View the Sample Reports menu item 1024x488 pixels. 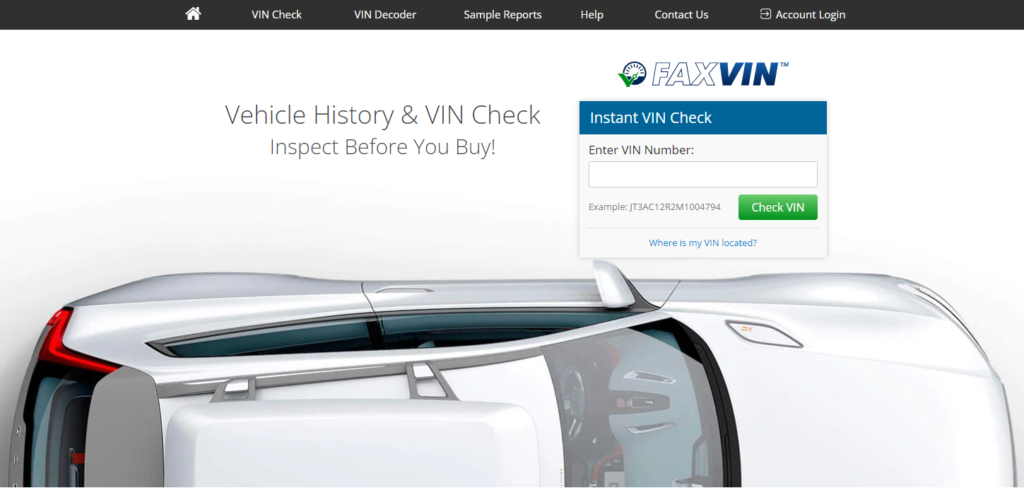(502, 14)
